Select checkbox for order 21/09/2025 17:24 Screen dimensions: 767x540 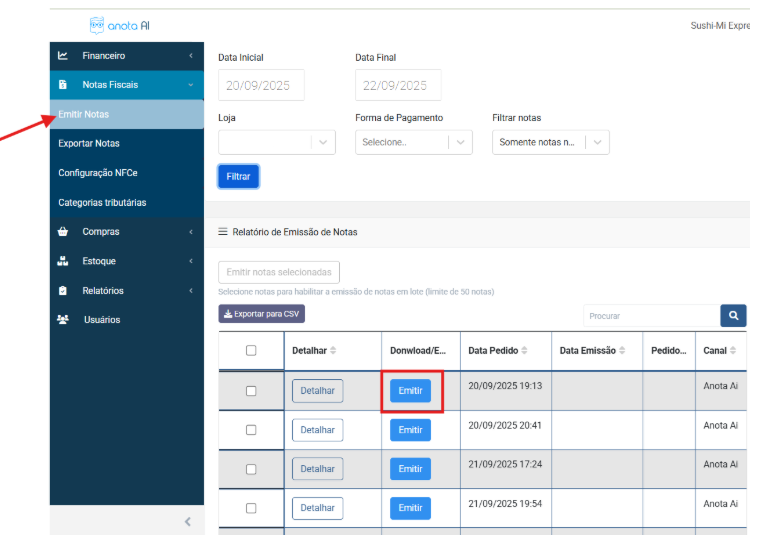pyautogui.click(x=251, y=469)
